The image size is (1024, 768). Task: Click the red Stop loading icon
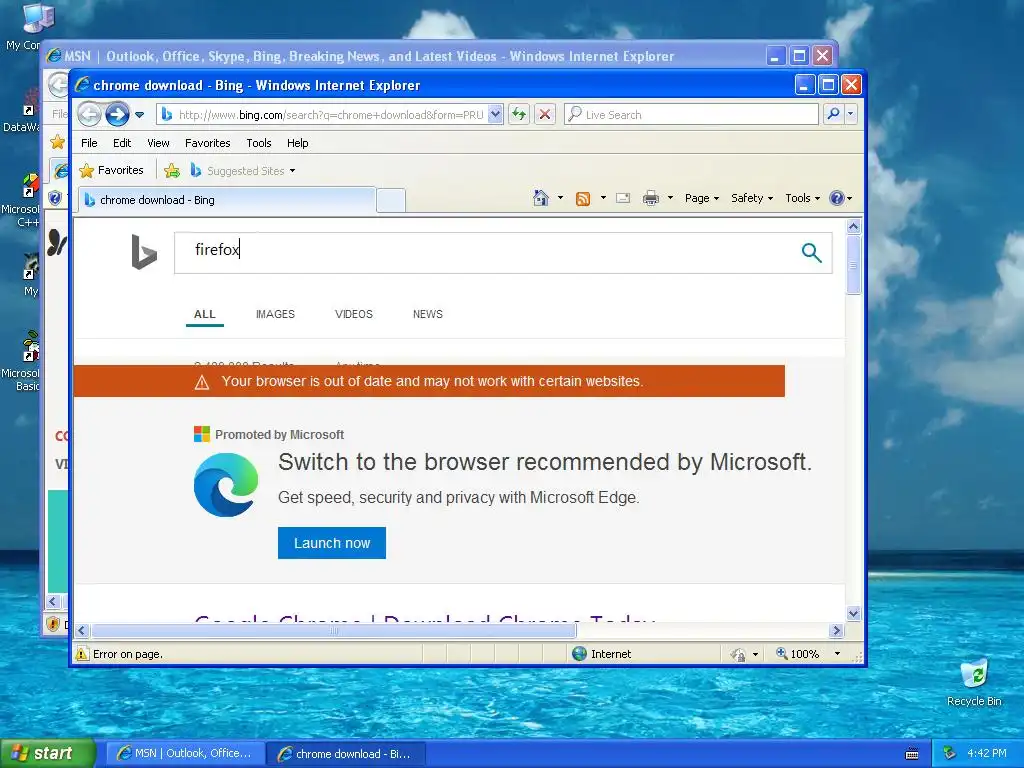point(545,114)
